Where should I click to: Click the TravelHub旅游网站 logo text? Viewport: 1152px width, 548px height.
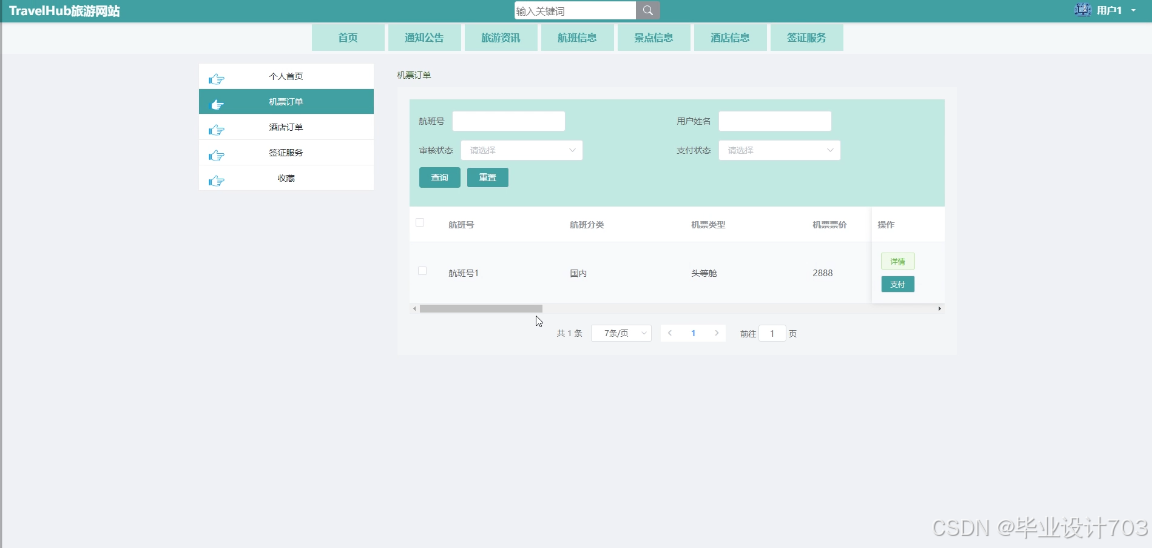tap(65, 11)
